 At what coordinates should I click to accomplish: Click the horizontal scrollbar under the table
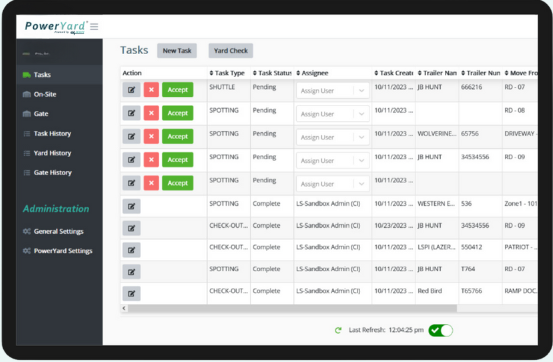[292, 308]
